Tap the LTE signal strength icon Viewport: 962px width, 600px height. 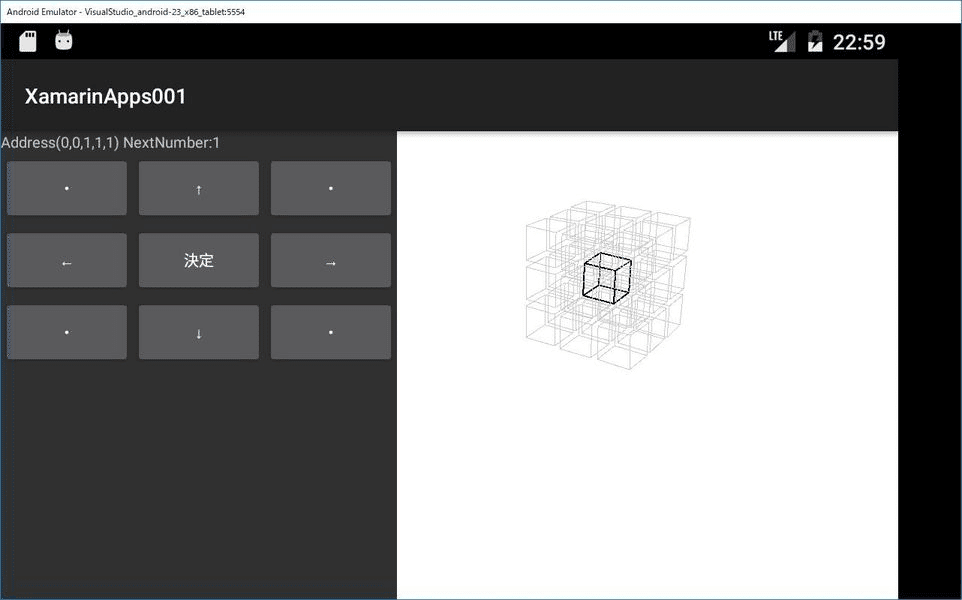click(x=782, y=41)
